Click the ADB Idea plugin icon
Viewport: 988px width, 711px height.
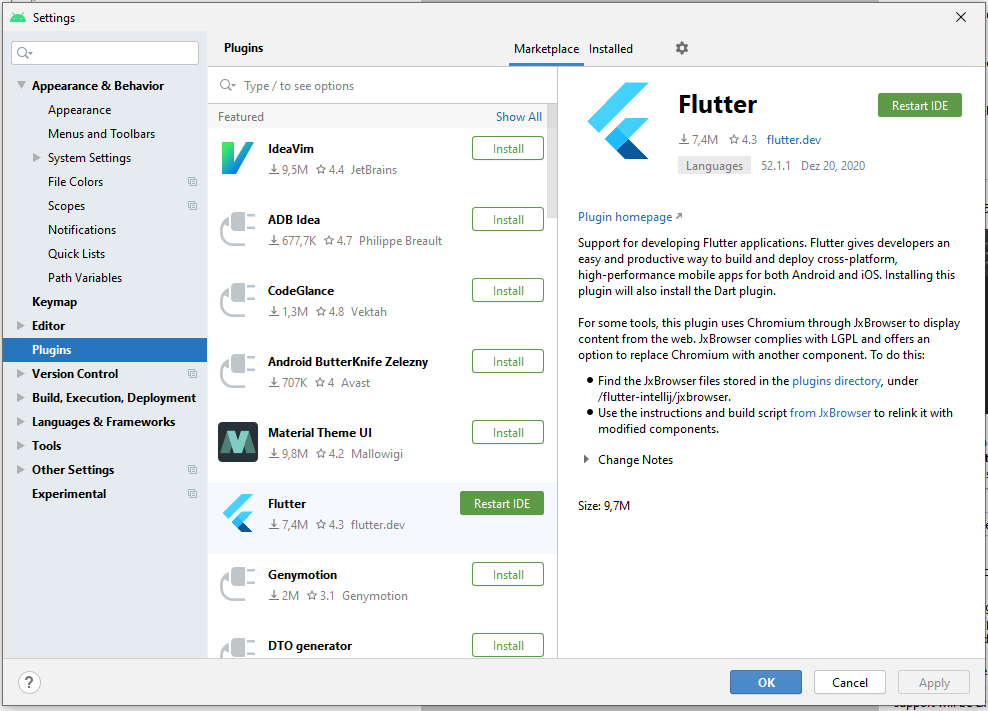(x=238, y=229)
